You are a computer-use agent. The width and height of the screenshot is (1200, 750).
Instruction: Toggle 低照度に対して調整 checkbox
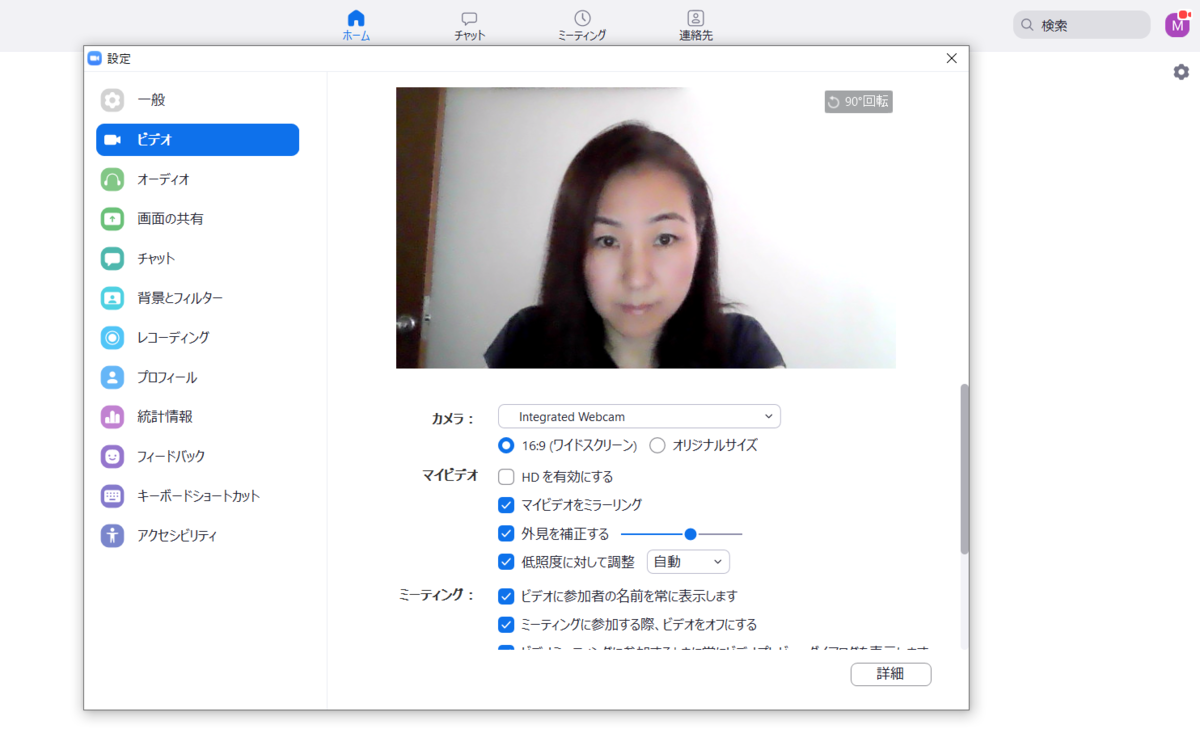(x=506, y=562)
